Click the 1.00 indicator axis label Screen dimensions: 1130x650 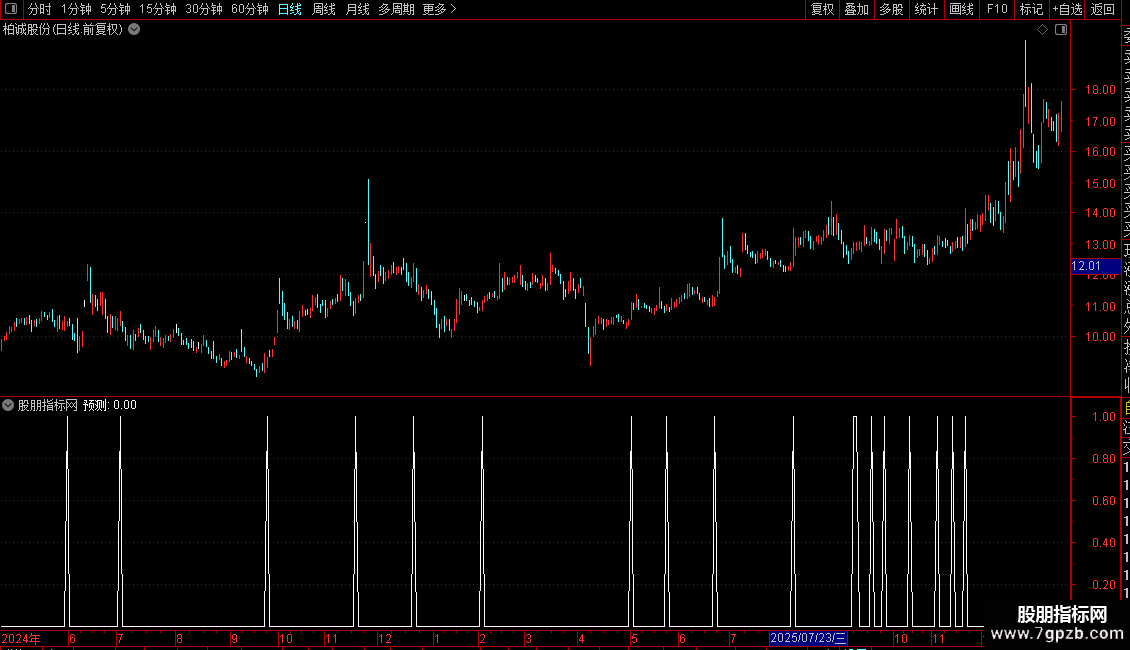click(x=1103, y=417)
